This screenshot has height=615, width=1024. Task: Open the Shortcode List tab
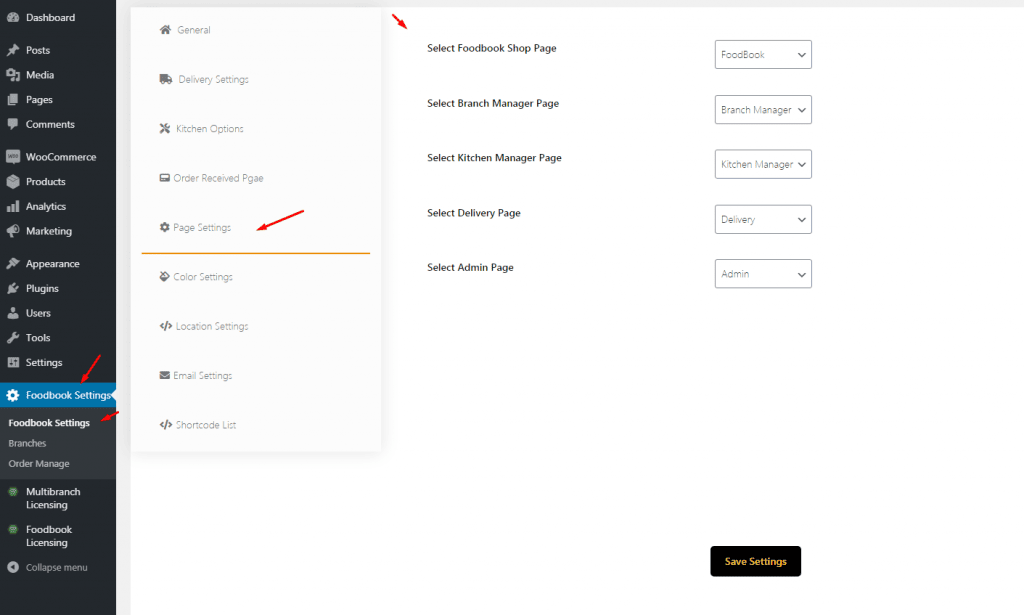coord(205,425)
